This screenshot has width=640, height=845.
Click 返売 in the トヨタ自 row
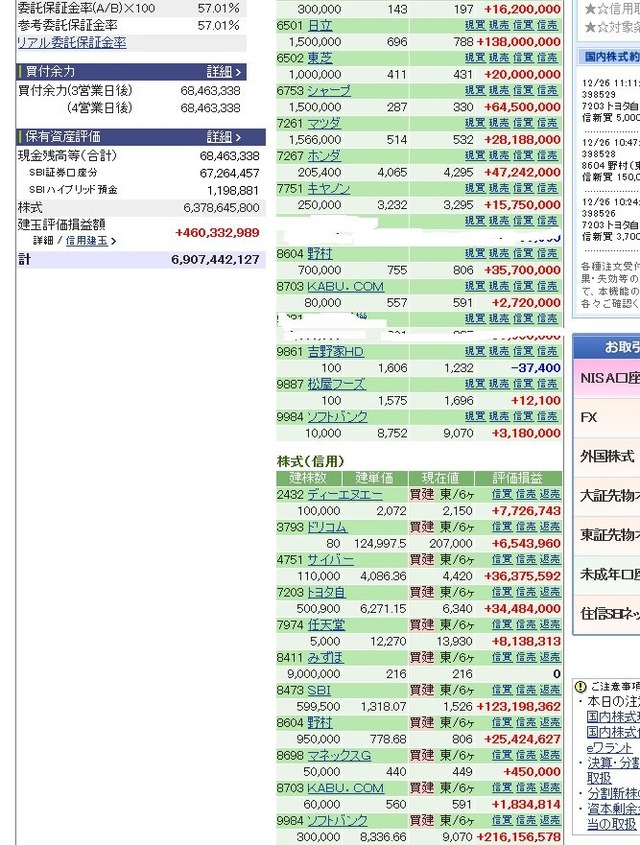point(550,593)
